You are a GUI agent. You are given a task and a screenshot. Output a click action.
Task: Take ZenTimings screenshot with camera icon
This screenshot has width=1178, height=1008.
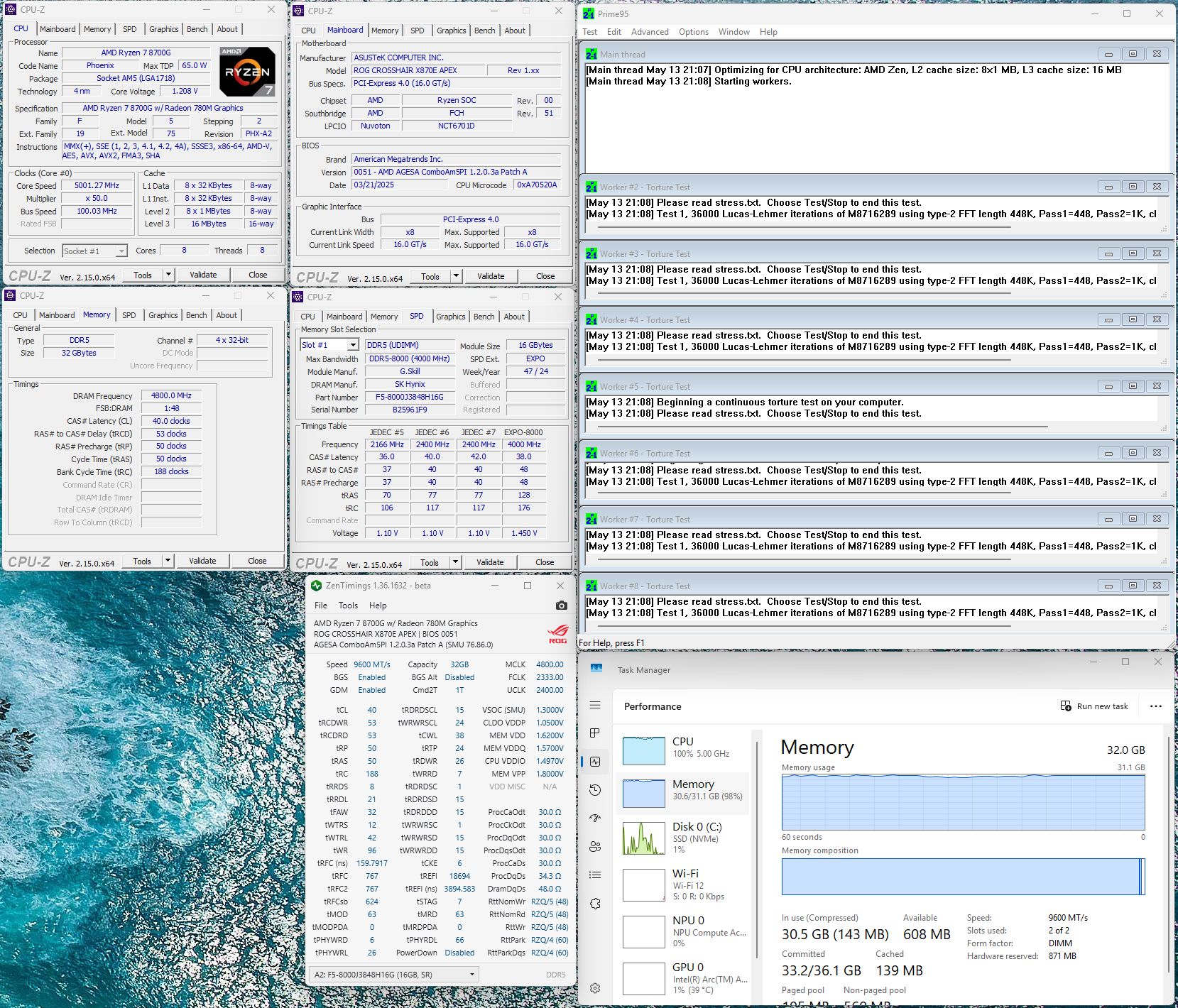[x=562, y=606]
